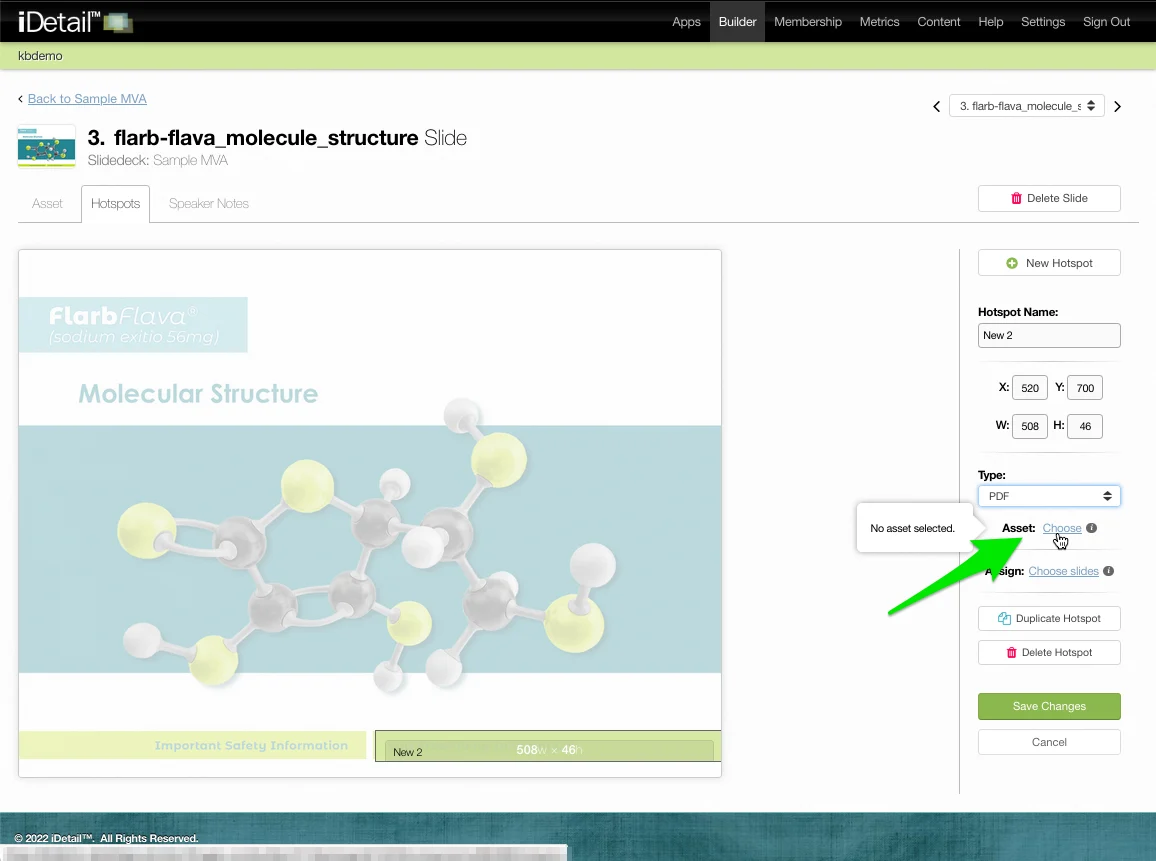1156x861 pixels.
Task: Open the hotspot Type dropdown showing PDF
Action: pyautogui.click(x=1049, y=496)
